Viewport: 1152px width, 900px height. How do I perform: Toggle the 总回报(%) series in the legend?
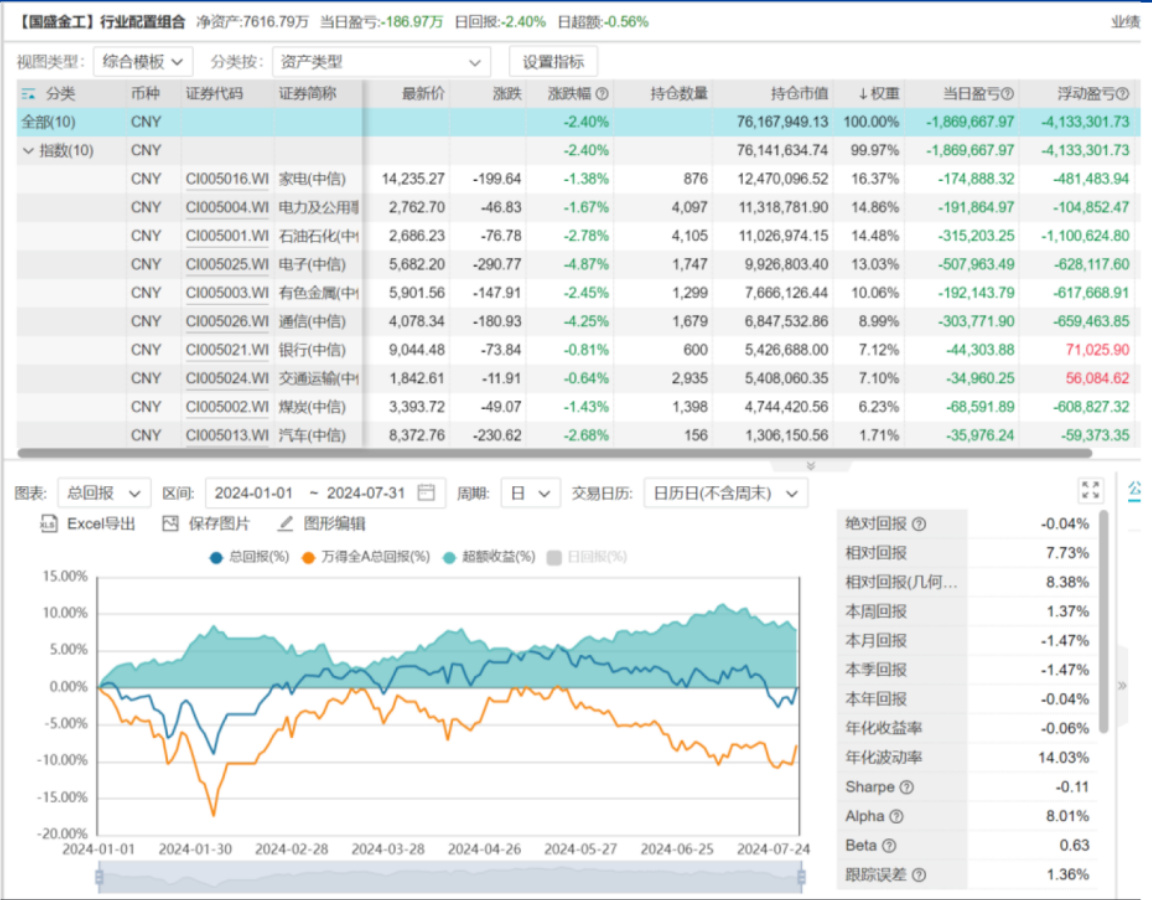(248, 556)
